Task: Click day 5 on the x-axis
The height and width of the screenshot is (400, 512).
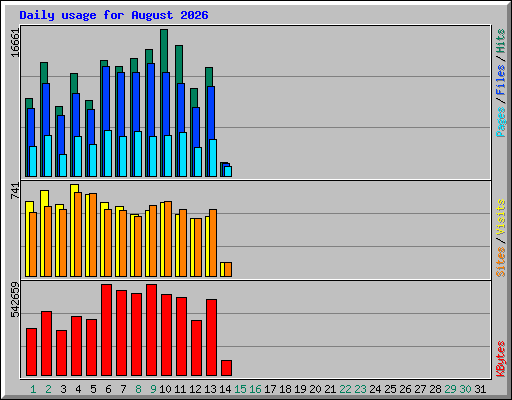Action: point(93,389)
